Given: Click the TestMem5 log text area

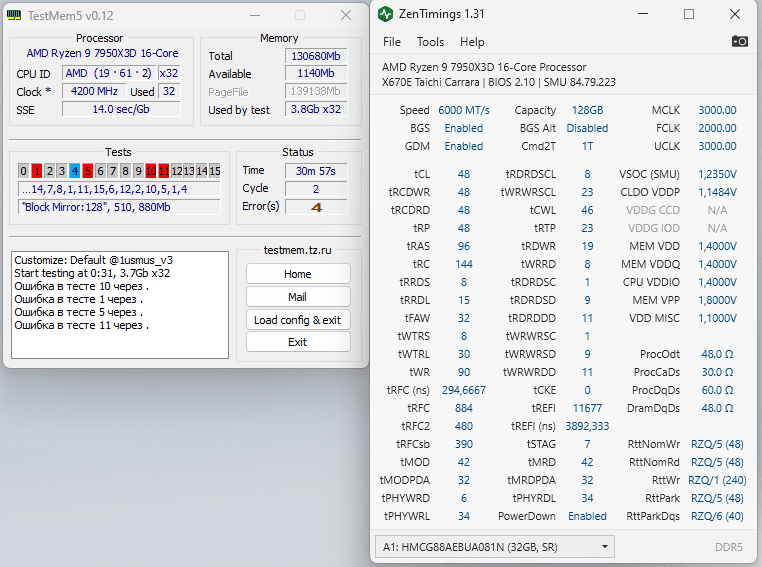Looking at the screenshot, I should click(120, 305).
